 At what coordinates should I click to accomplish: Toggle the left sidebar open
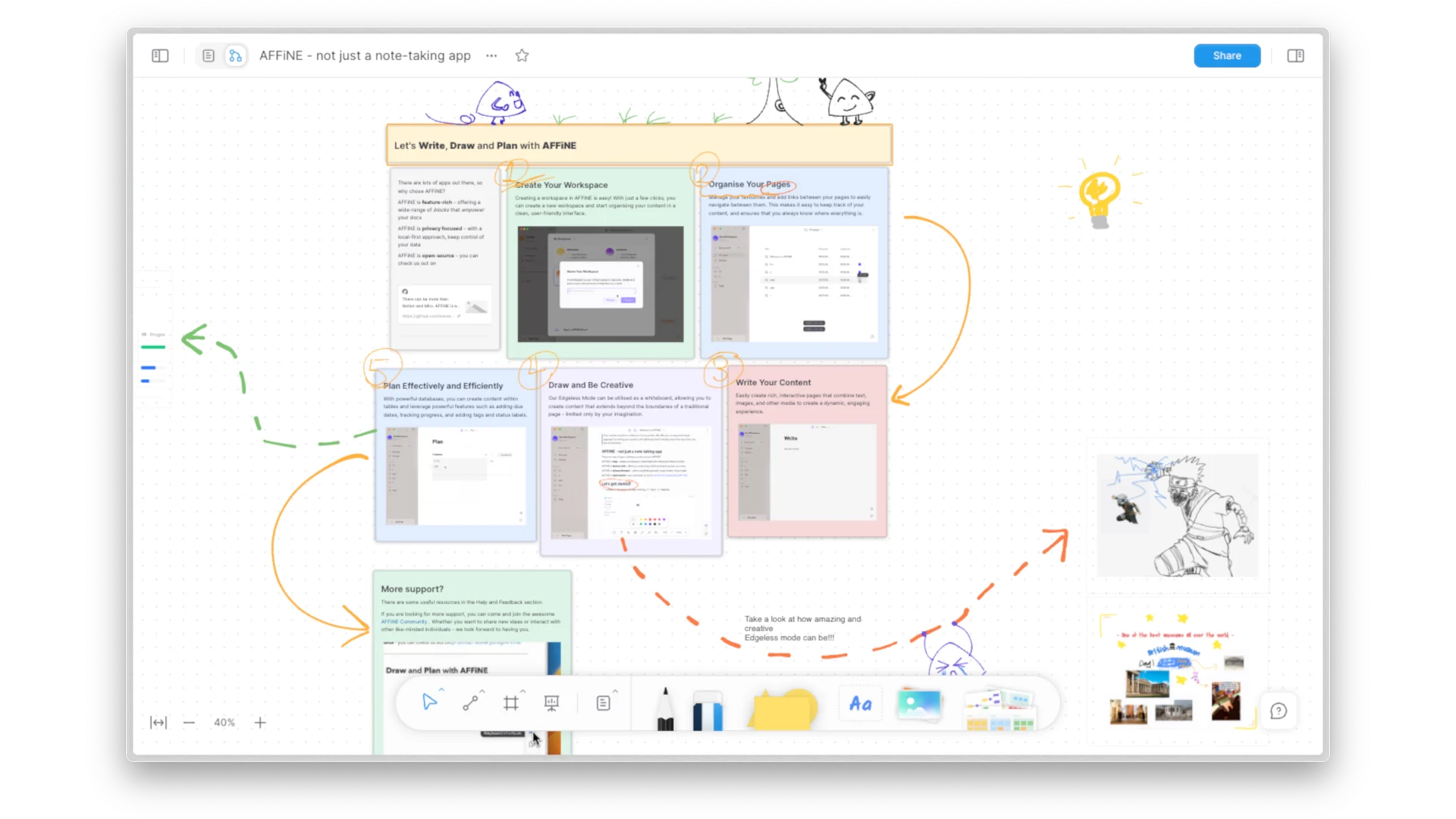(159, 55)
